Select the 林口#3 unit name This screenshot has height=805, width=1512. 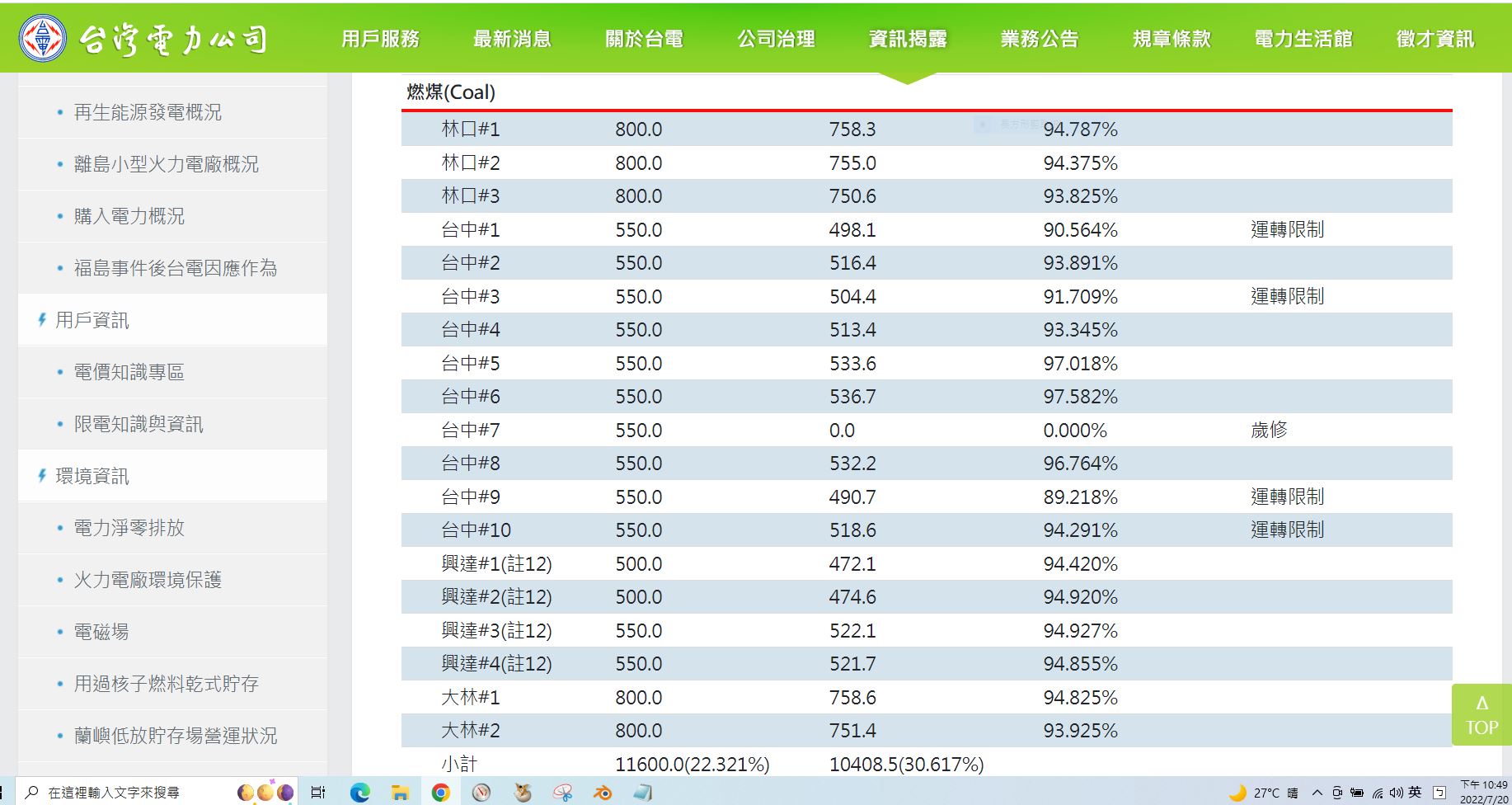(x=471, y=195)
